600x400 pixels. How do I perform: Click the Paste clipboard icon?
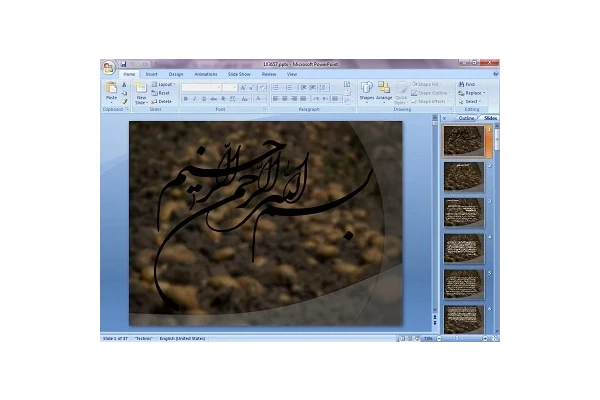(x=111, y=91)
